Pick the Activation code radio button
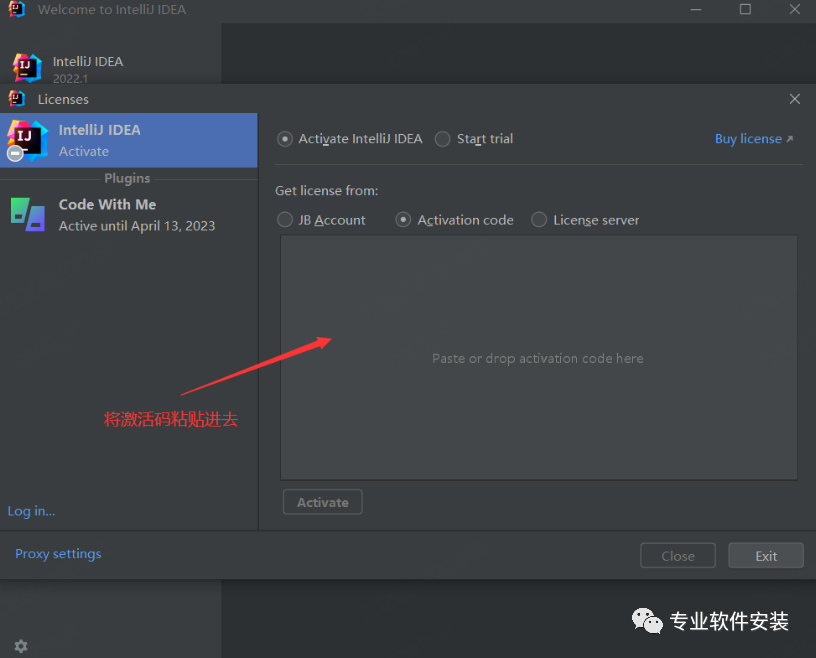 click(x=404, y=220)
